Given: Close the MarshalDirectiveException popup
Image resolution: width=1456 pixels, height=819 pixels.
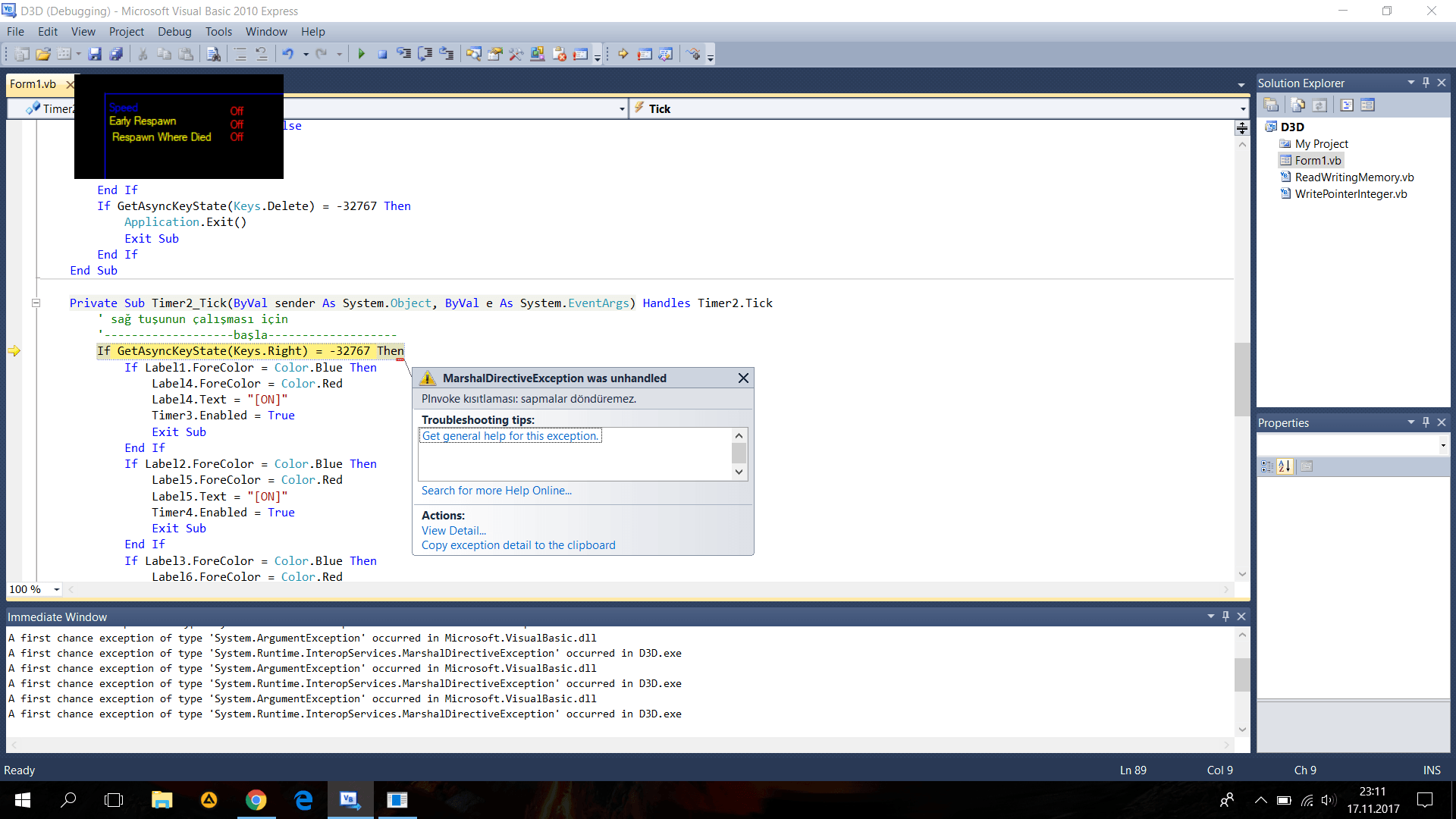Looking at the screenshot, I should point(743,378).
